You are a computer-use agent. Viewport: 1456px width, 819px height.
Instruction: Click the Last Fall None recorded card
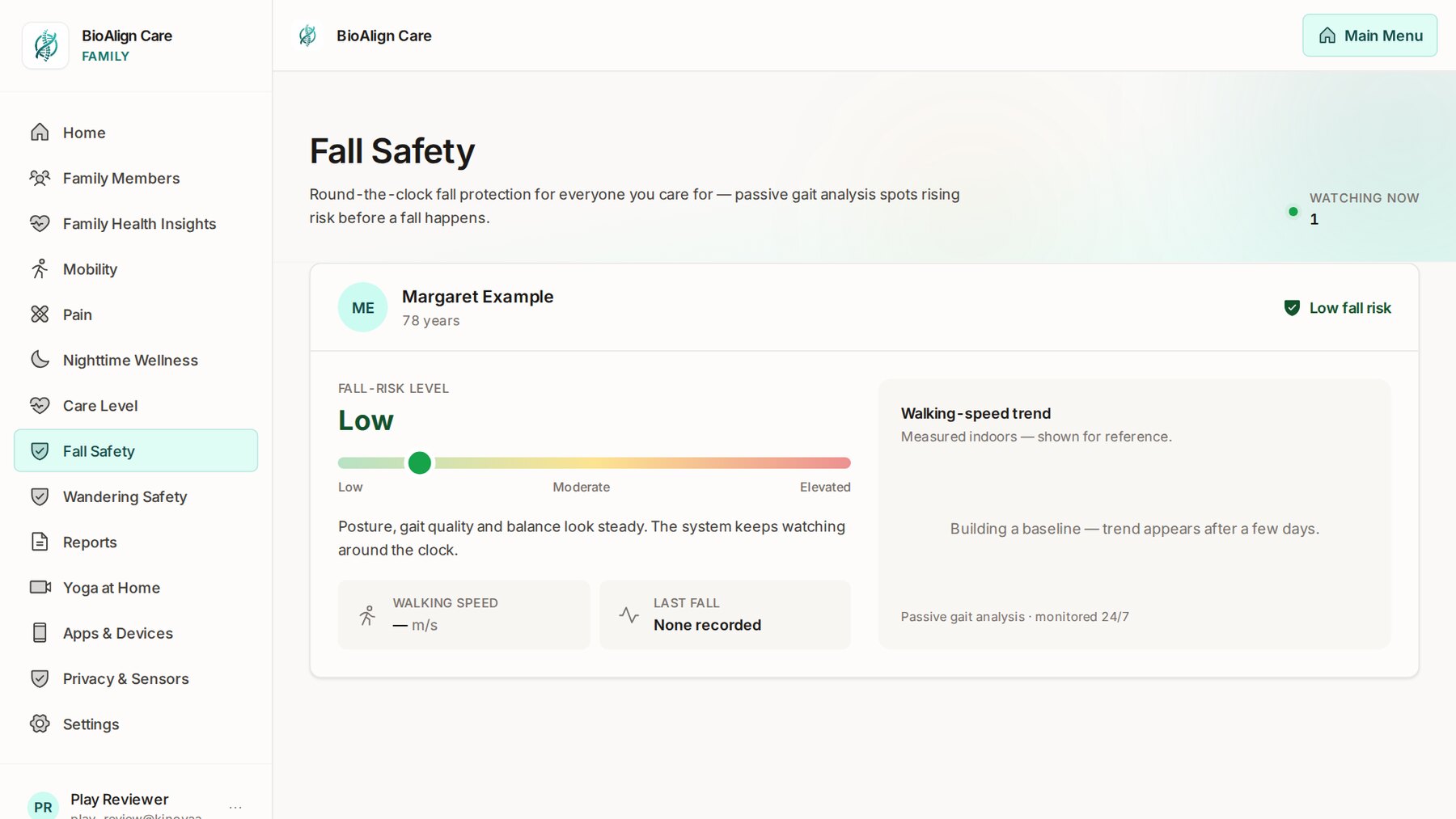coord(725,614)
